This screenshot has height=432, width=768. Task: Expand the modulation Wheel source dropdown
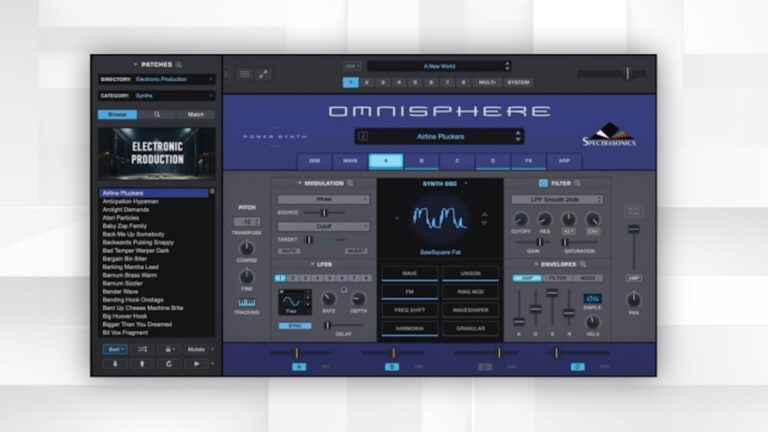click(x=323, y=199)
